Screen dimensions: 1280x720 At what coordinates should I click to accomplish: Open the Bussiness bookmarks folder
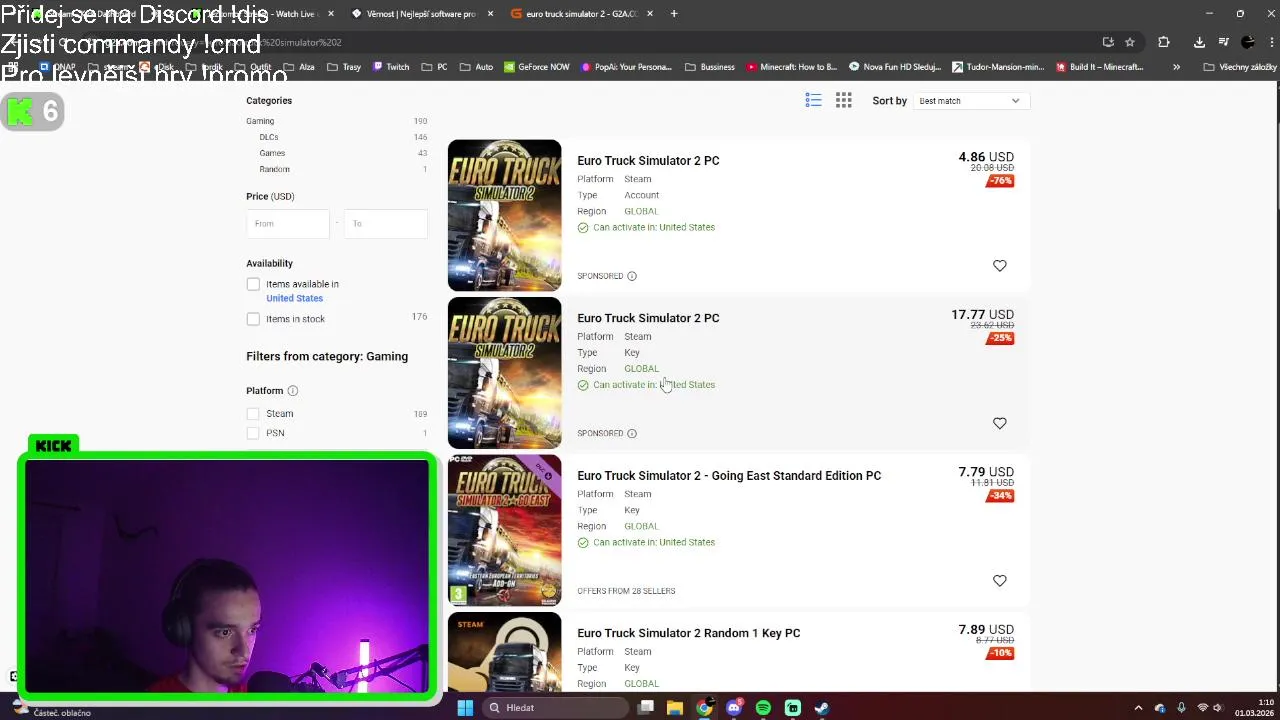point(710,67)
